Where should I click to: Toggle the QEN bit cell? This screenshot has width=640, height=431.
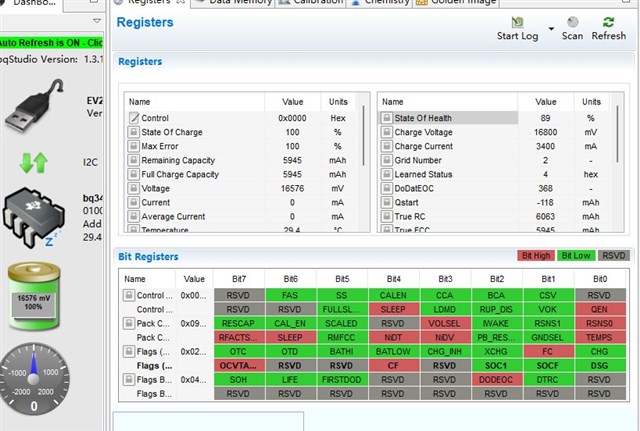(600, 309)
